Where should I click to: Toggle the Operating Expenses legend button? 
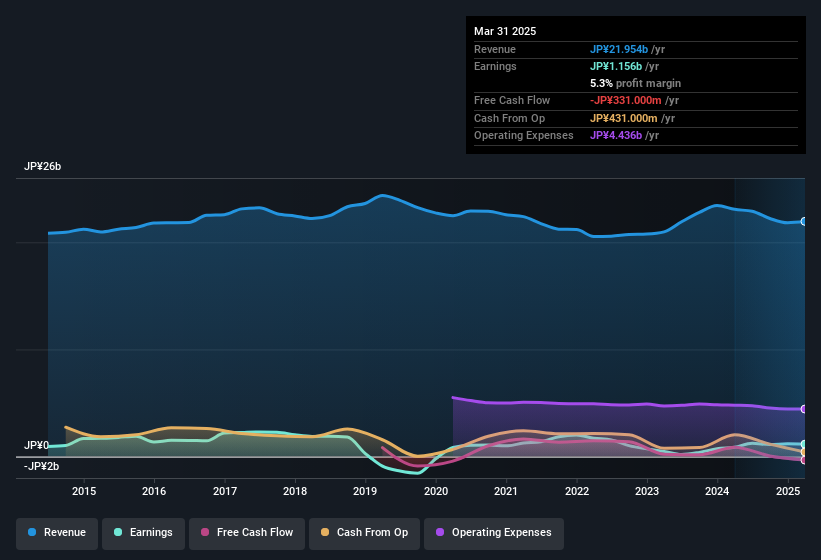pos(494,533)
